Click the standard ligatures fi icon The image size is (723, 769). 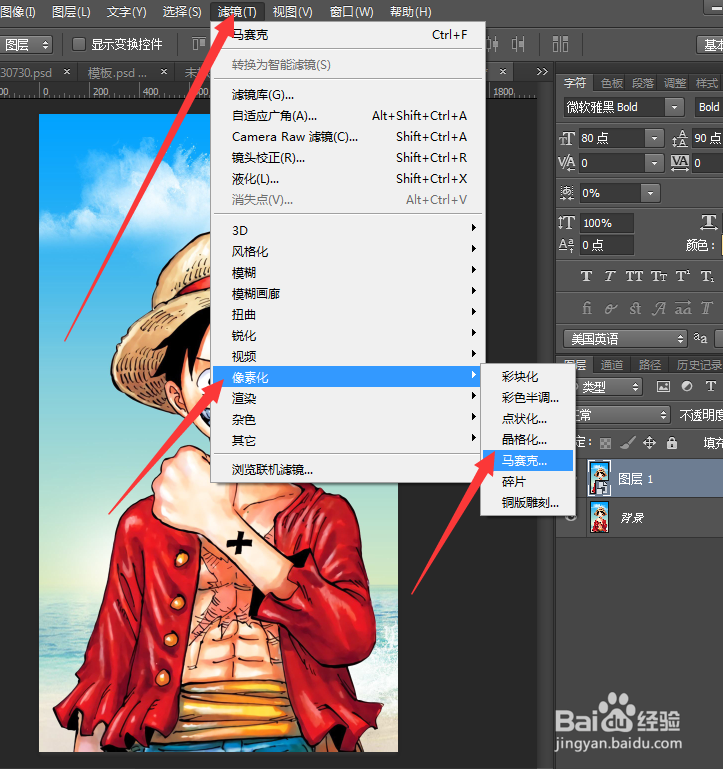[x=587, y=308]
